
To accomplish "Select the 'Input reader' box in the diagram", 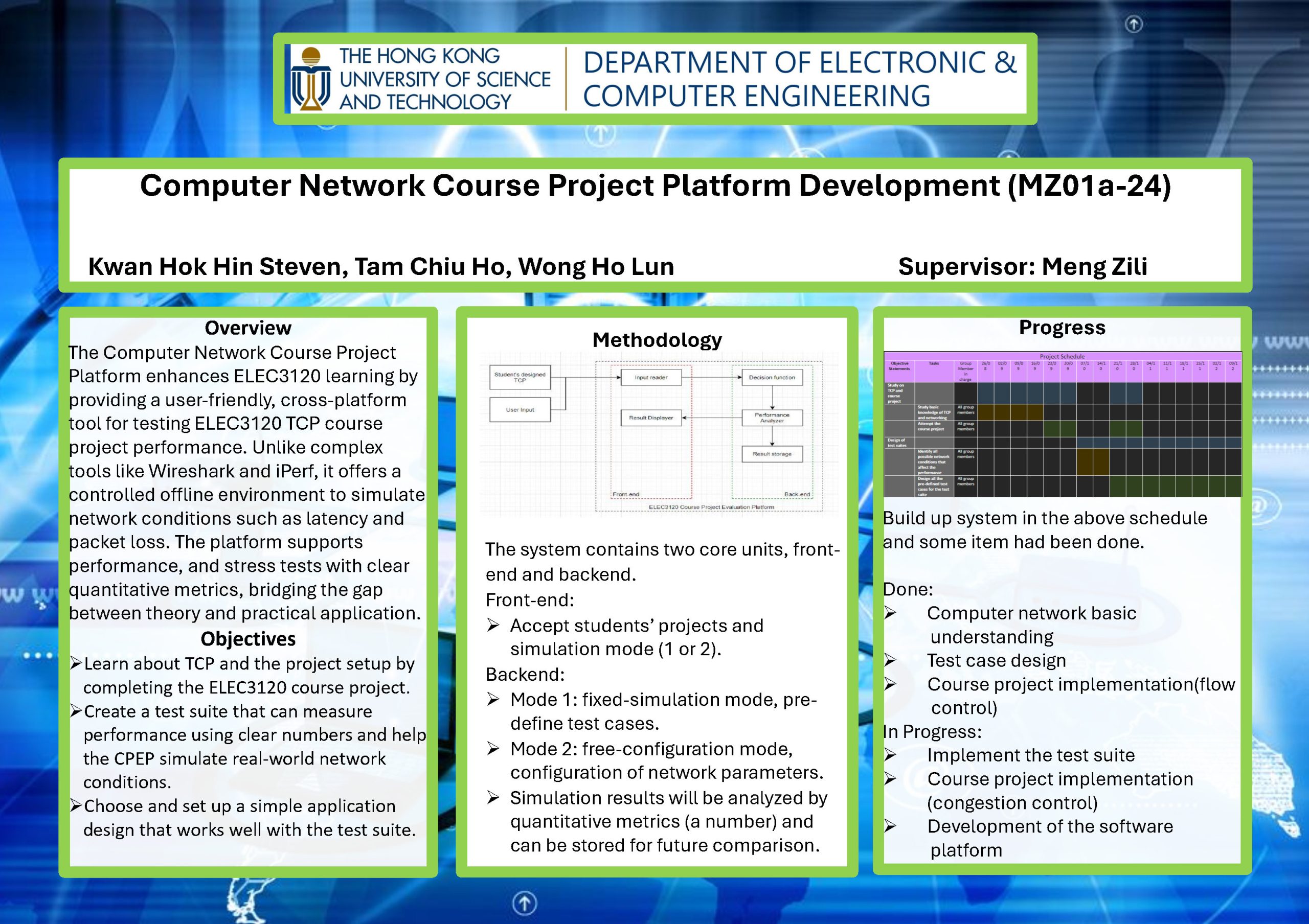I will coord(650,377).
